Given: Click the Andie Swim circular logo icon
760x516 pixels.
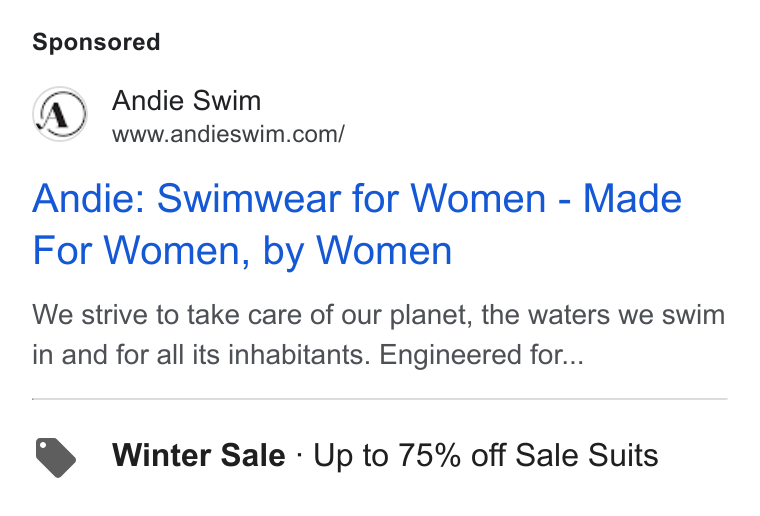Looking at the screenshot, I should click(60, 114).
